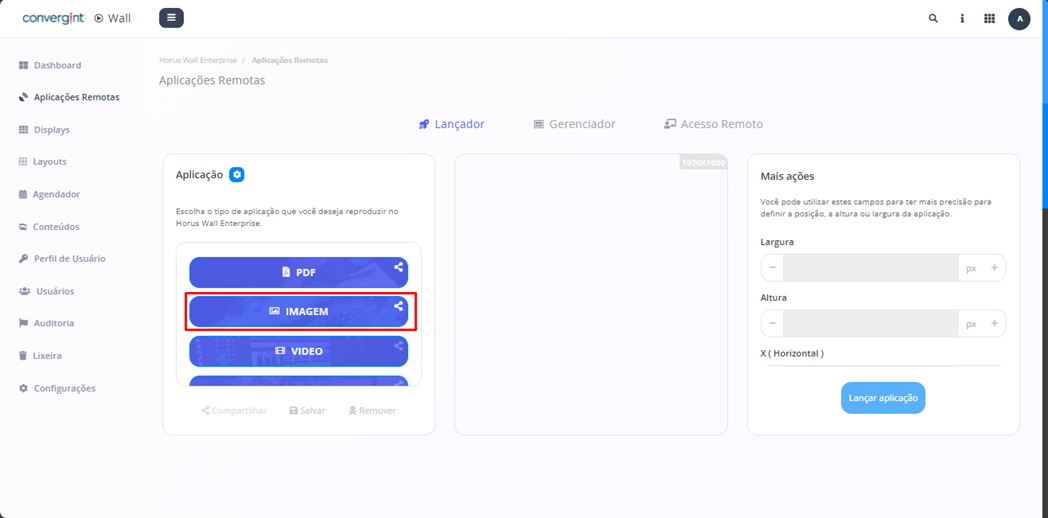Click Horus Wall Enterprise breadcrumb link
This screenshot has width=1048, height=518.
tap(197, 60)
